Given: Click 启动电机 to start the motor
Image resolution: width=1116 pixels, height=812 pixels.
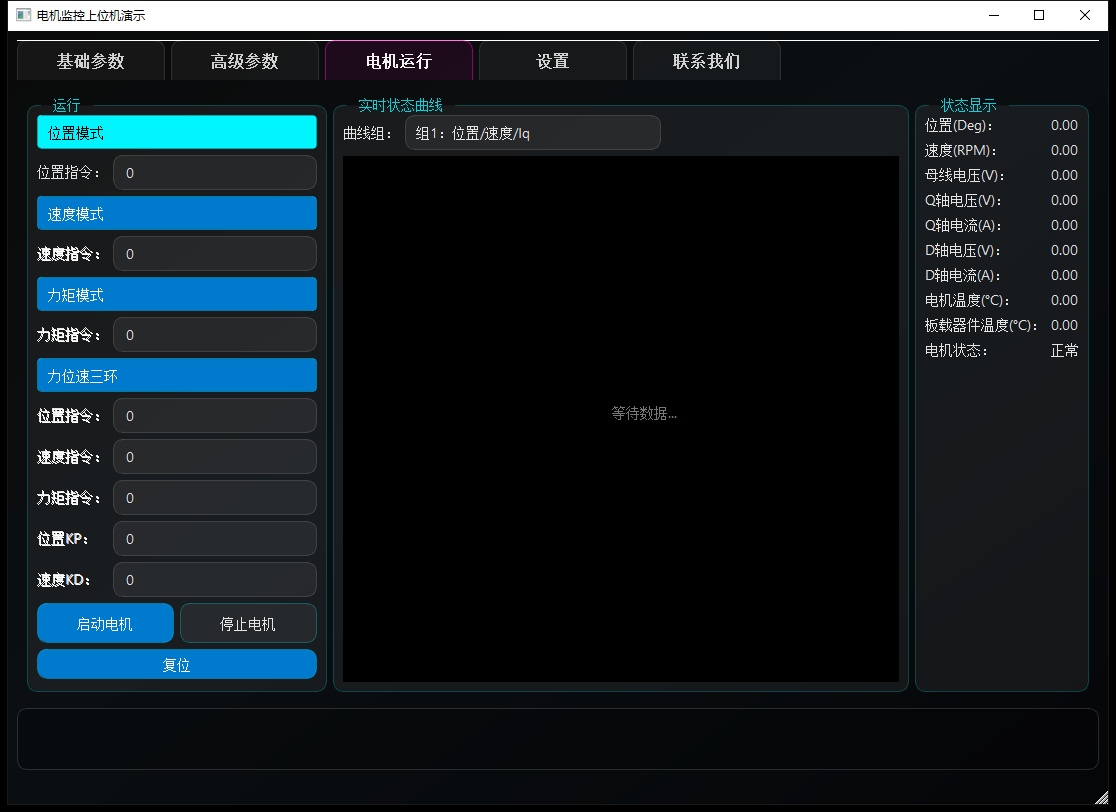Looking at the screenshot, I should (x=105, y=623).
